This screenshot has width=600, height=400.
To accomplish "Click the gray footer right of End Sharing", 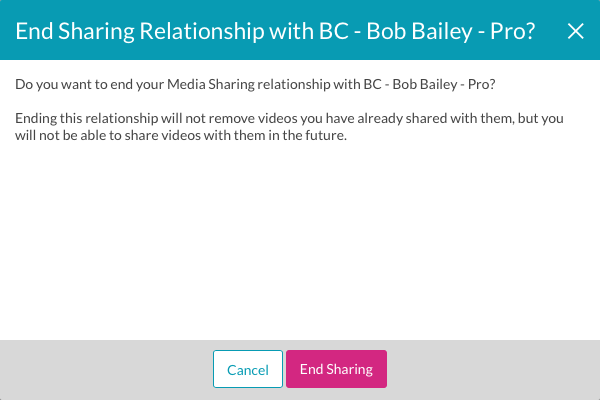I will tap(494, 370).
